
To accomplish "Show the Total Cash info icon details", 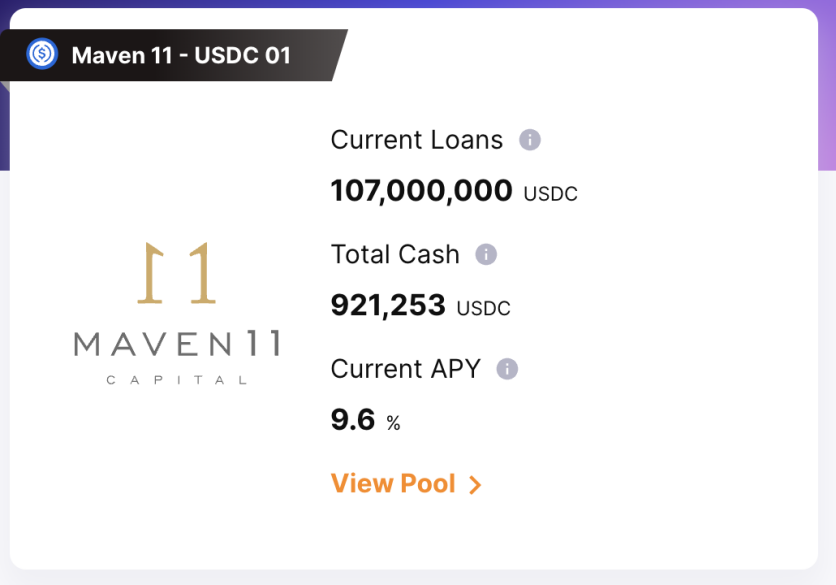I will coord(486,254).
